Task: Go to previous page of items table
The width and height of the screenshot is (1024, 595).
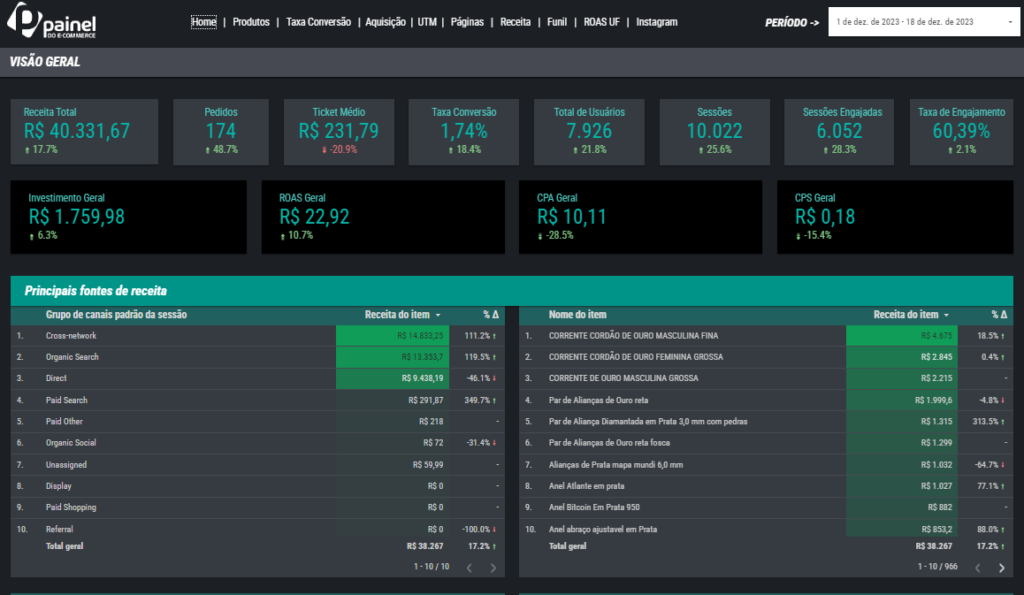Action: [x=975, y=568]
